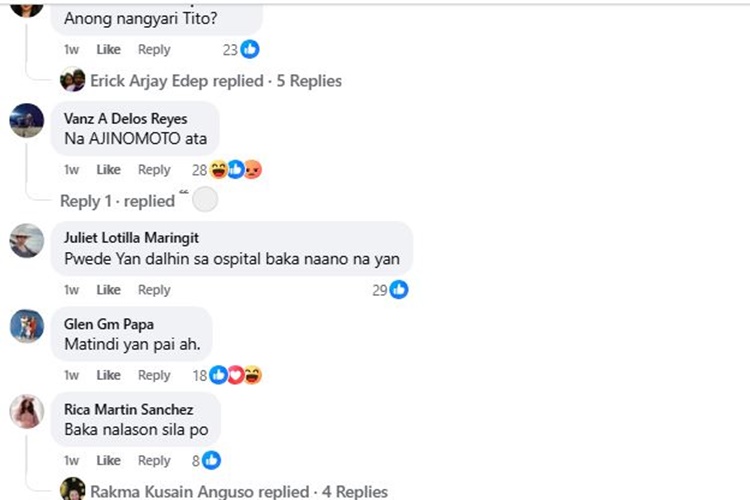Reply to Juliet Lotilla Maringit's comment
This screenshot has height=500, width=750.
154,290
